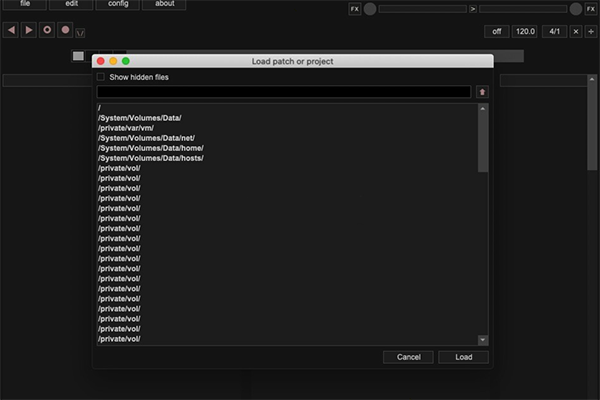Click the rewind to start button
The image size is (600, 400).
[11, 30]
